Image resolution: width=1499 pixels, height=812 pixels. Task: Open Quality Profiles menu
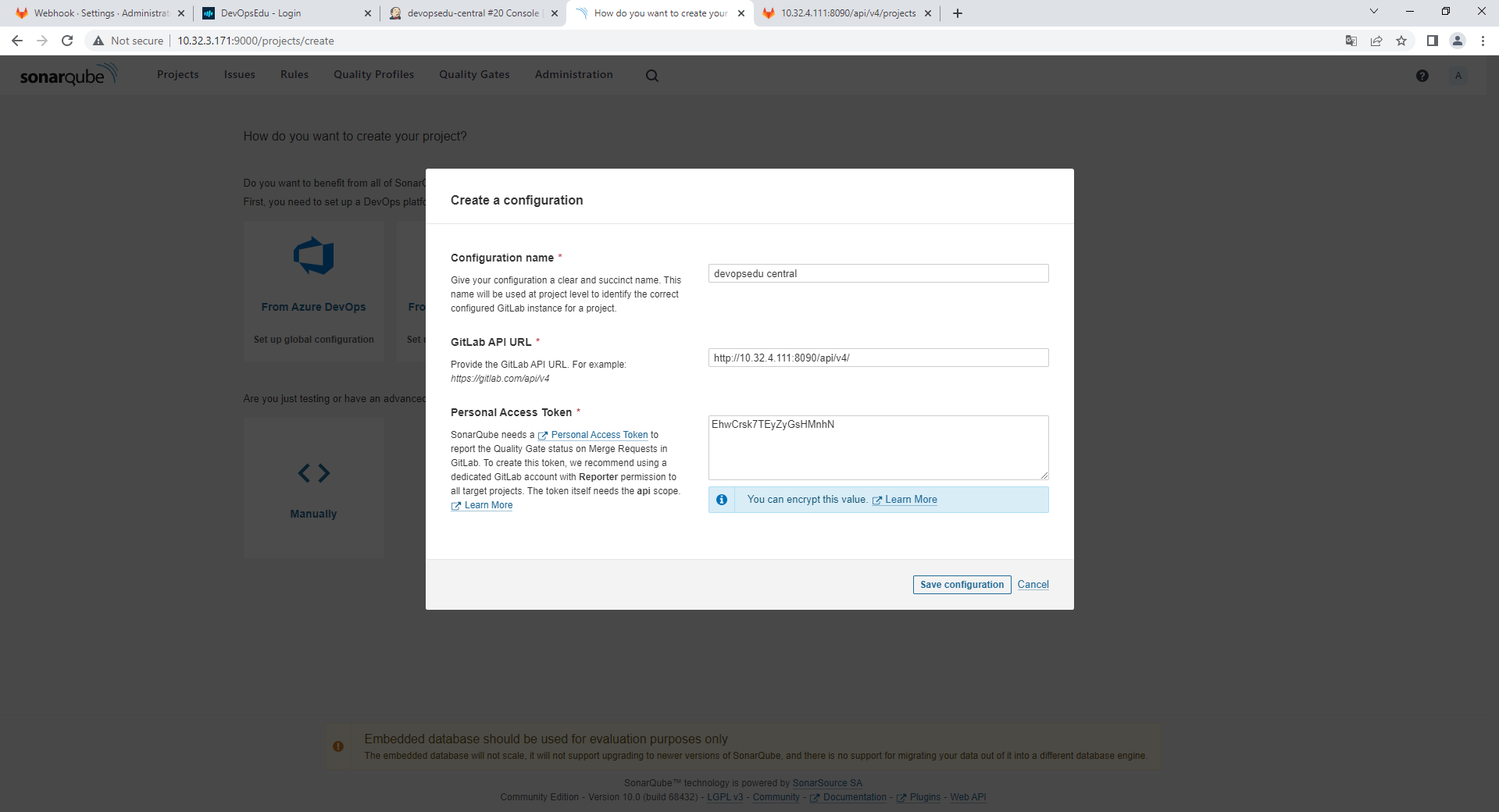click(374, 75)
